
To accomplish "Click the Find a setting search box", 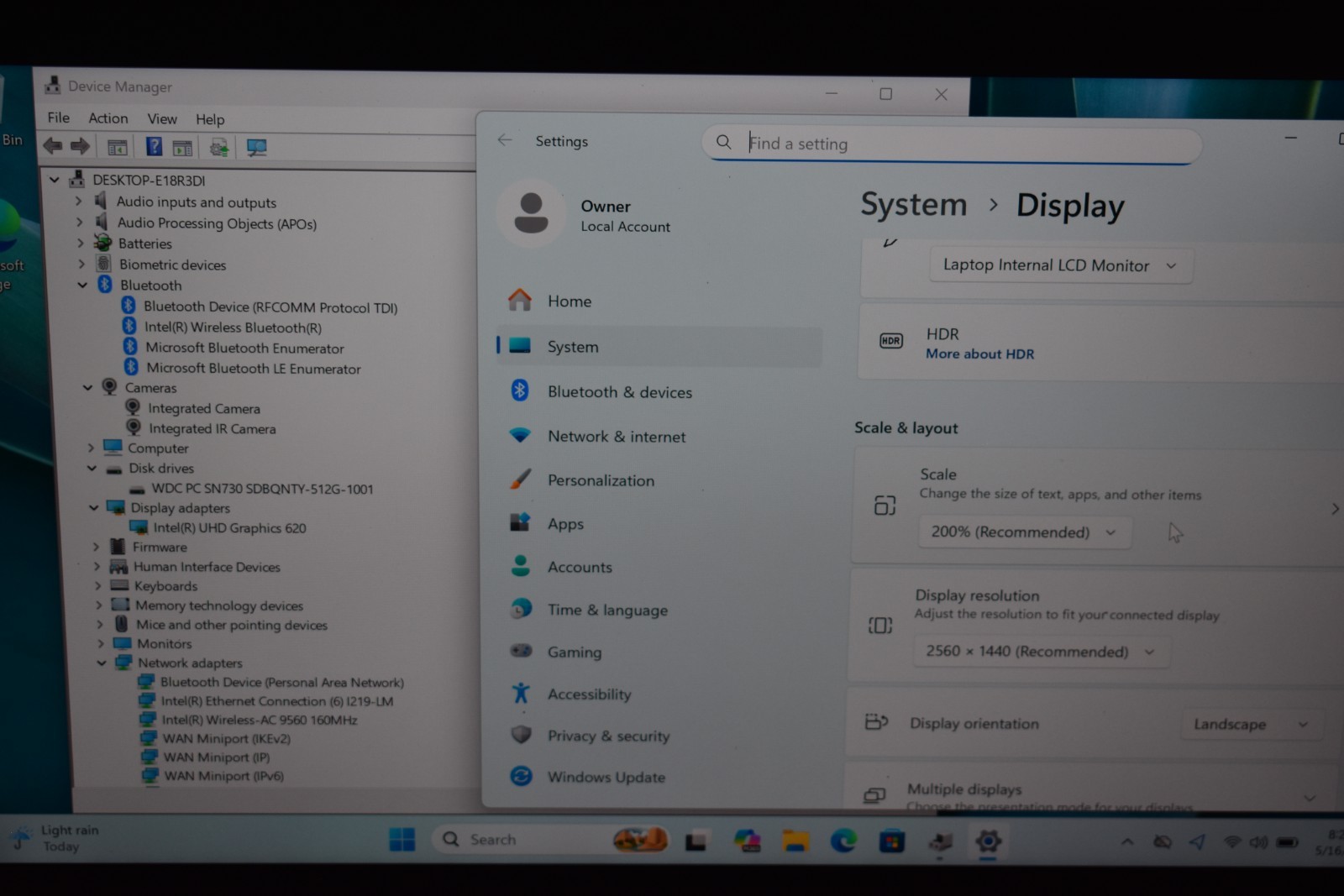I will [x=952, y=144].
